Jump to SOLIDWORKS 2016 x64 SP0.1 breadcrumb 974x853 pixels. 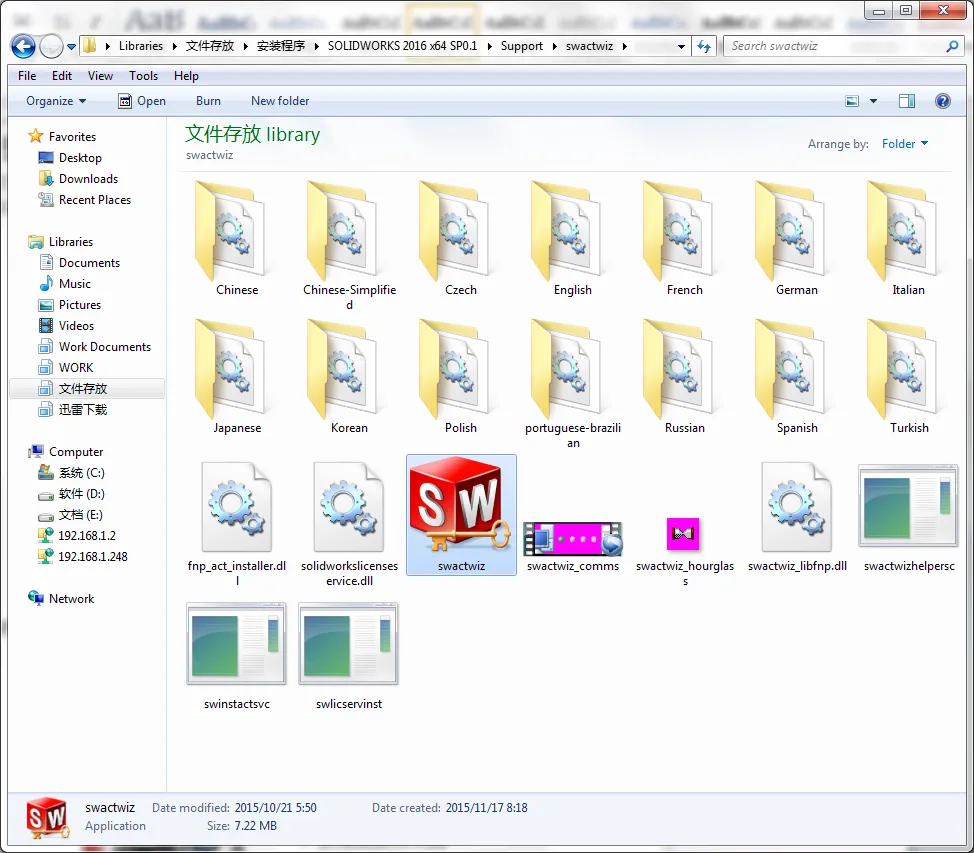click(x=403, y=46)
